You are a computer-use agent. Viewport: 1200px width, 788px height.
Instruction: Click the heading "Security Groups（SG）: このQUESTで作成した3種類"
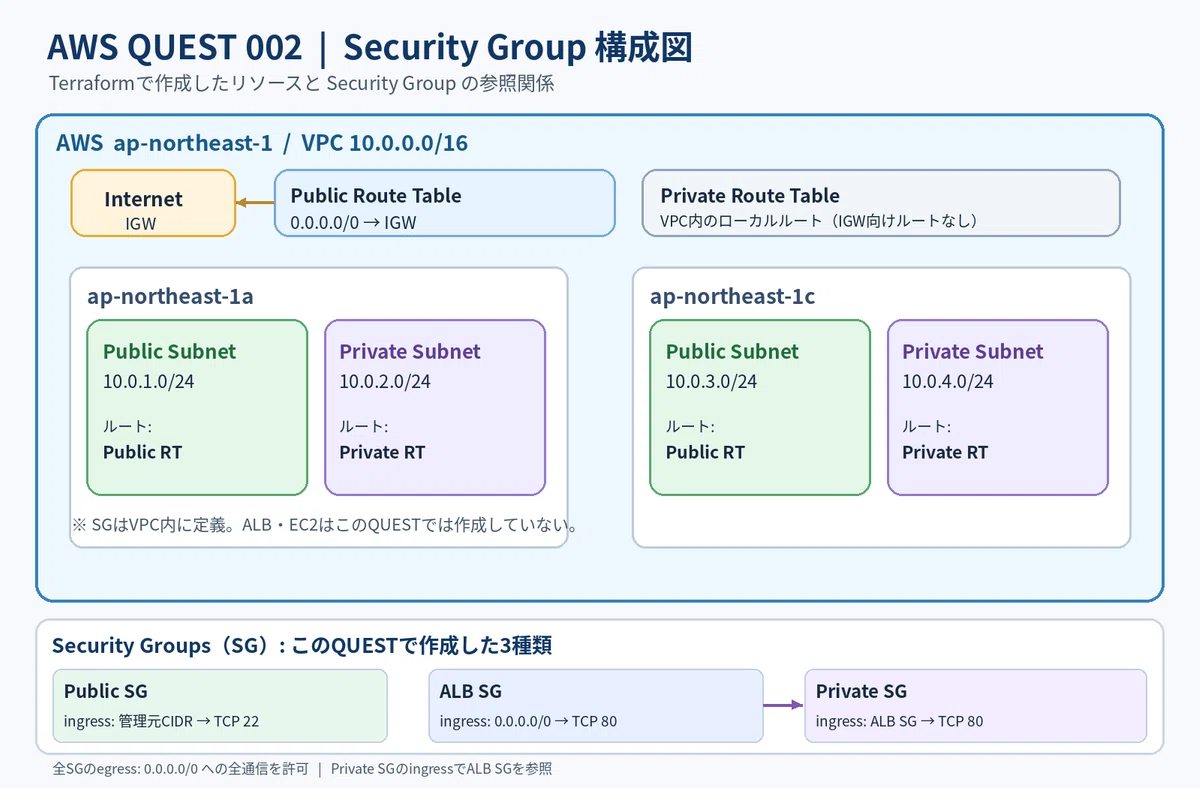303,646
